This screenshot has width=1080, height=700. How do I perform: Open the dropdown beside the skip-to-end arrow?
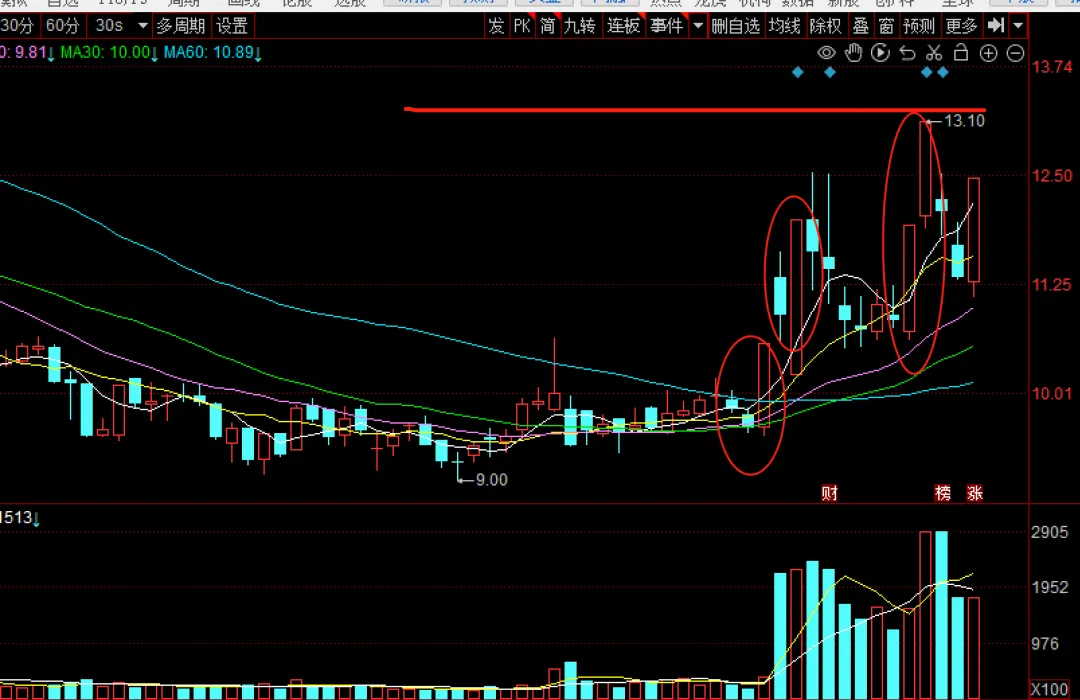1018,26
